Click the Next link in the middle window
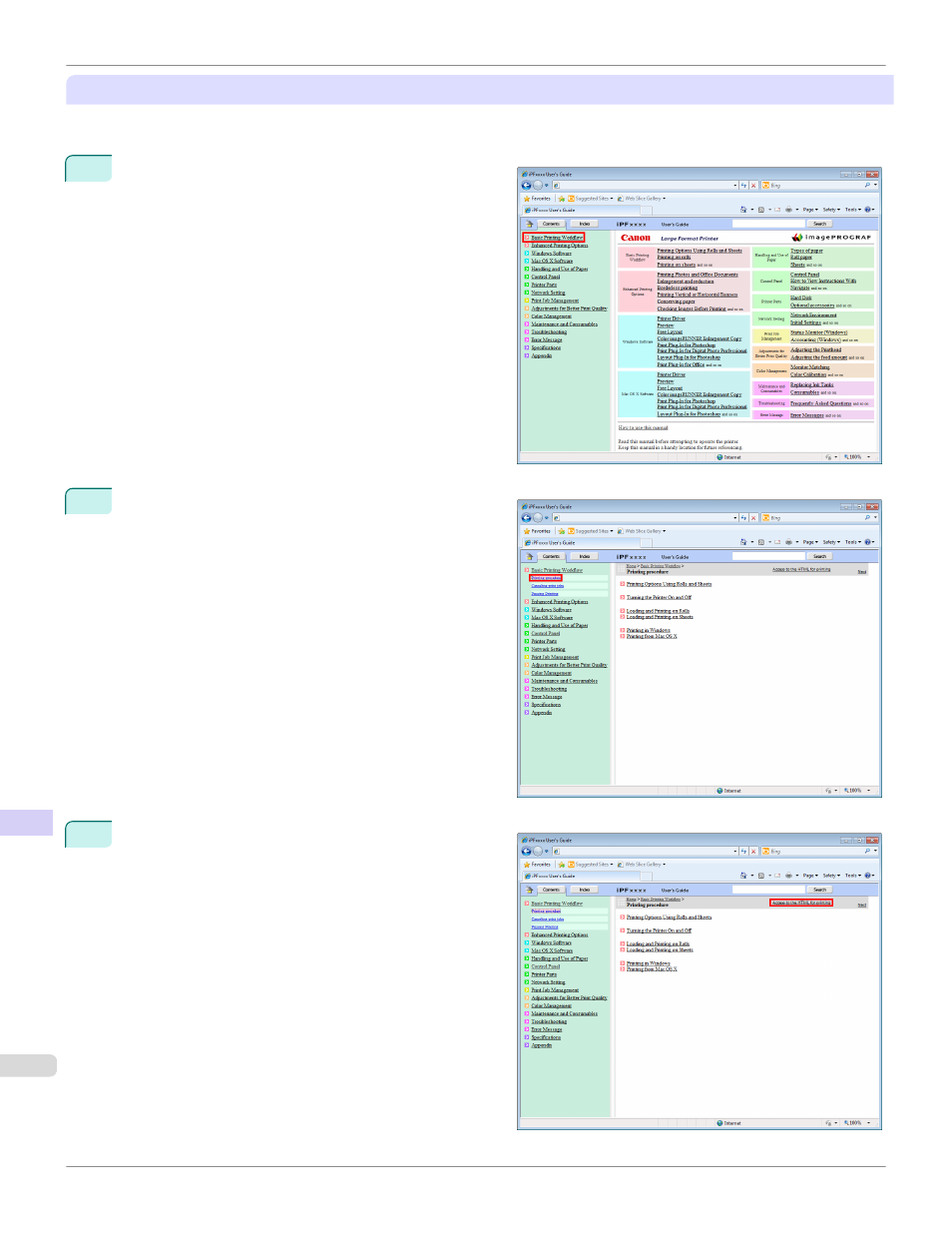 862,572
